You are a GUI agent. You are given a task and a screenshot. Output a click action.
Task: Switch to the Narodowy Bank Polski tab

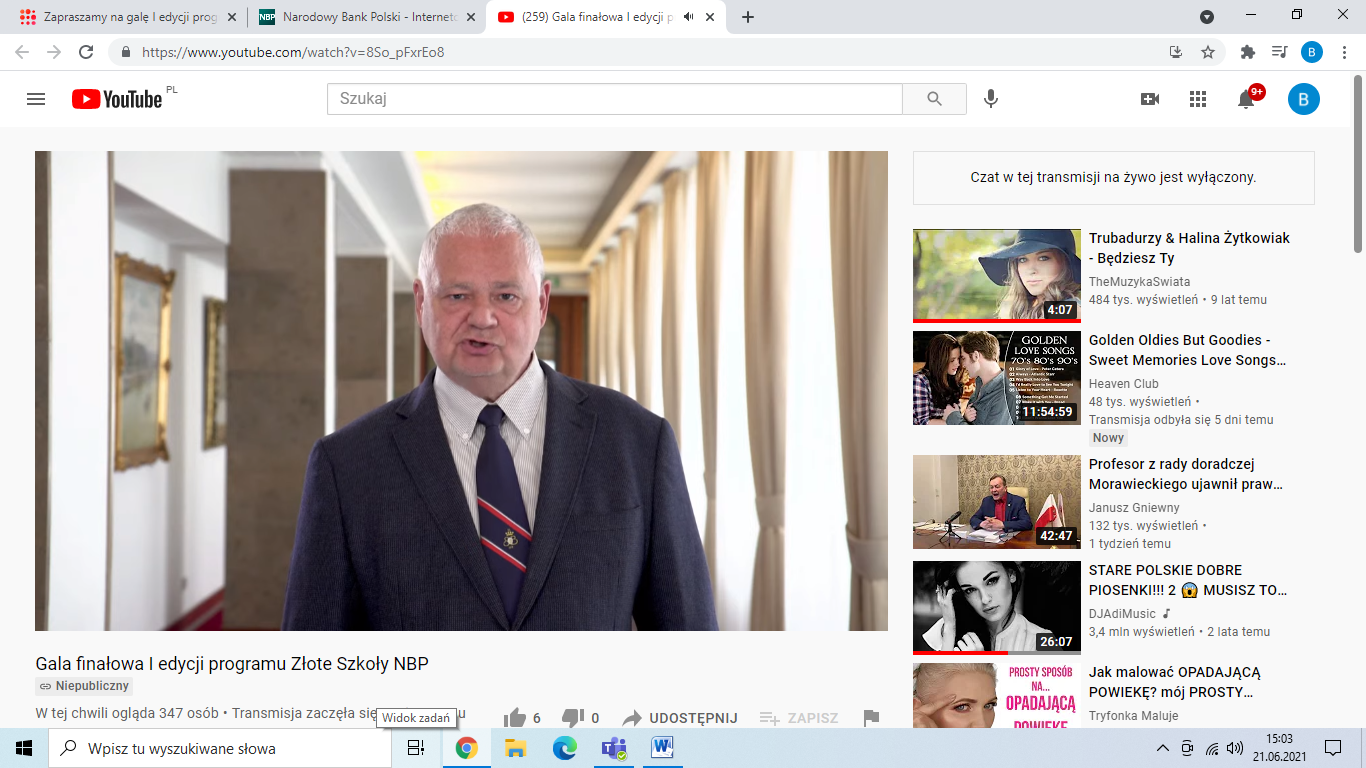[366, 17]
